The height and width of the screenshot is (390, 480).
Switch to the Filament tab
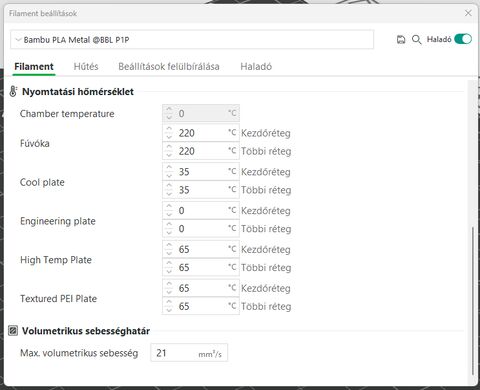(x=34, y=66)
